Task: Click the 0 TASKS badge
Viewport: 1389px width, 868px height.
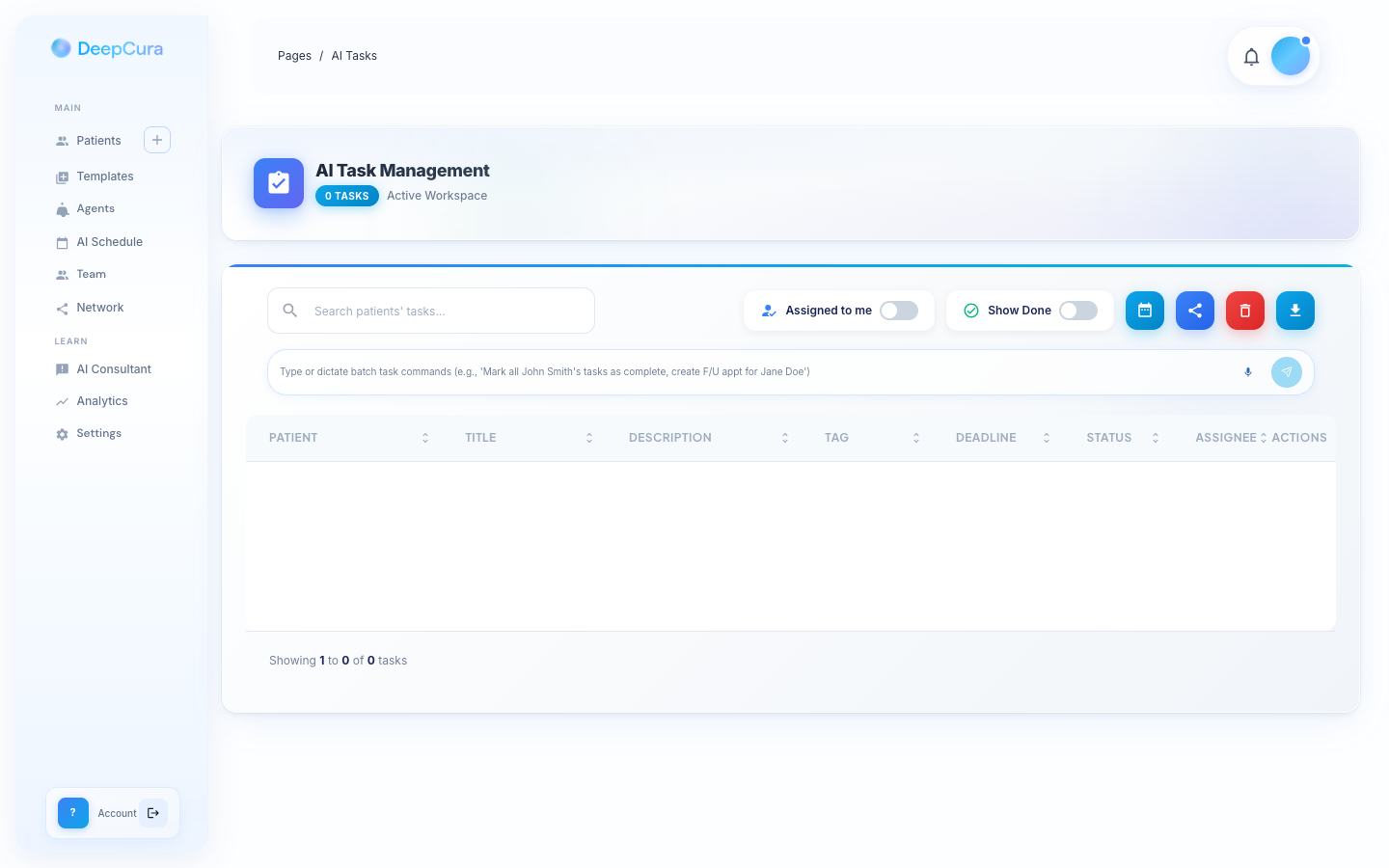Action: click(347, 196)
